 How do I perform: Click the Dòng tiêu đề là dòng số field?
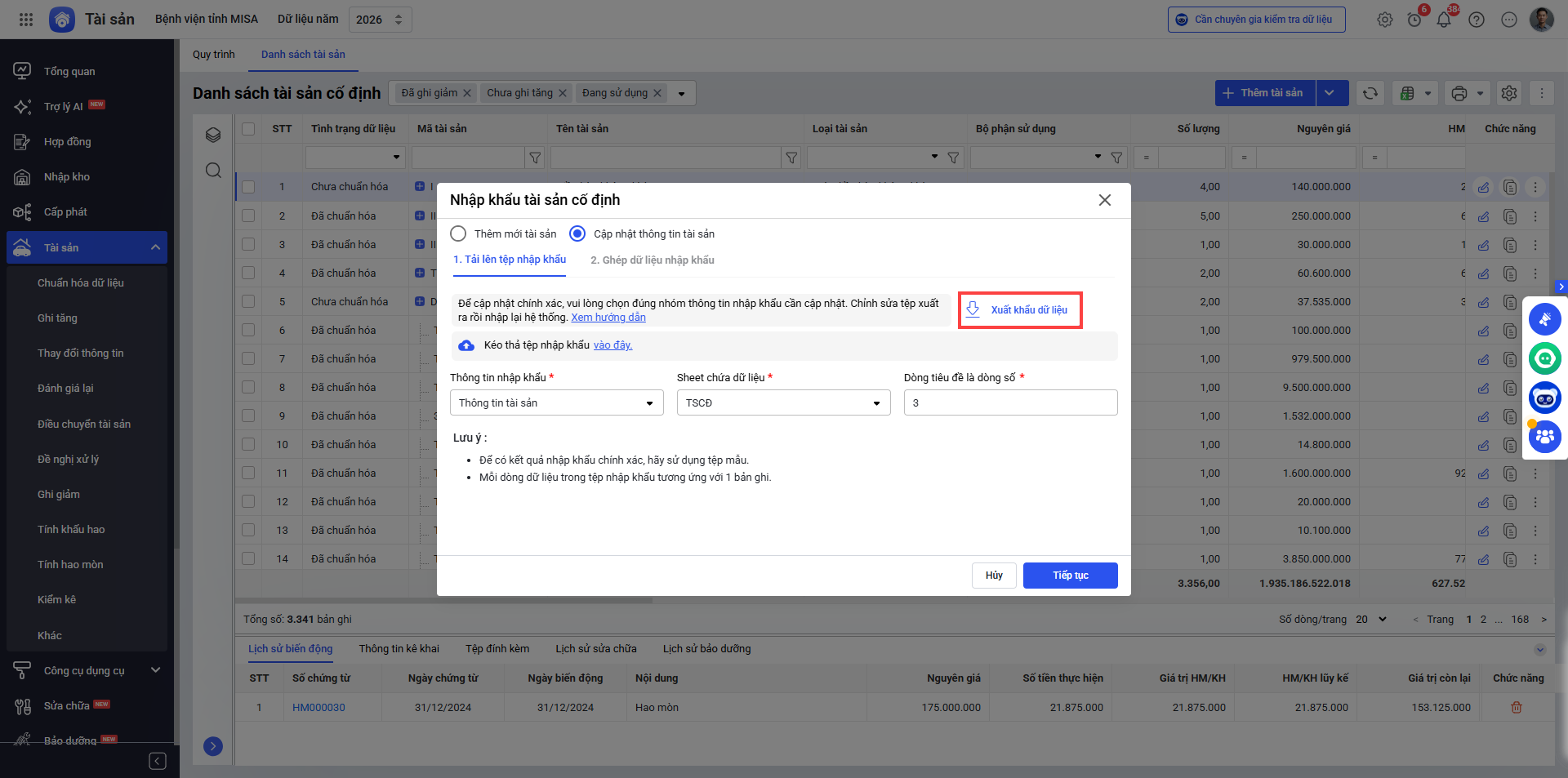click(1010, 402)
